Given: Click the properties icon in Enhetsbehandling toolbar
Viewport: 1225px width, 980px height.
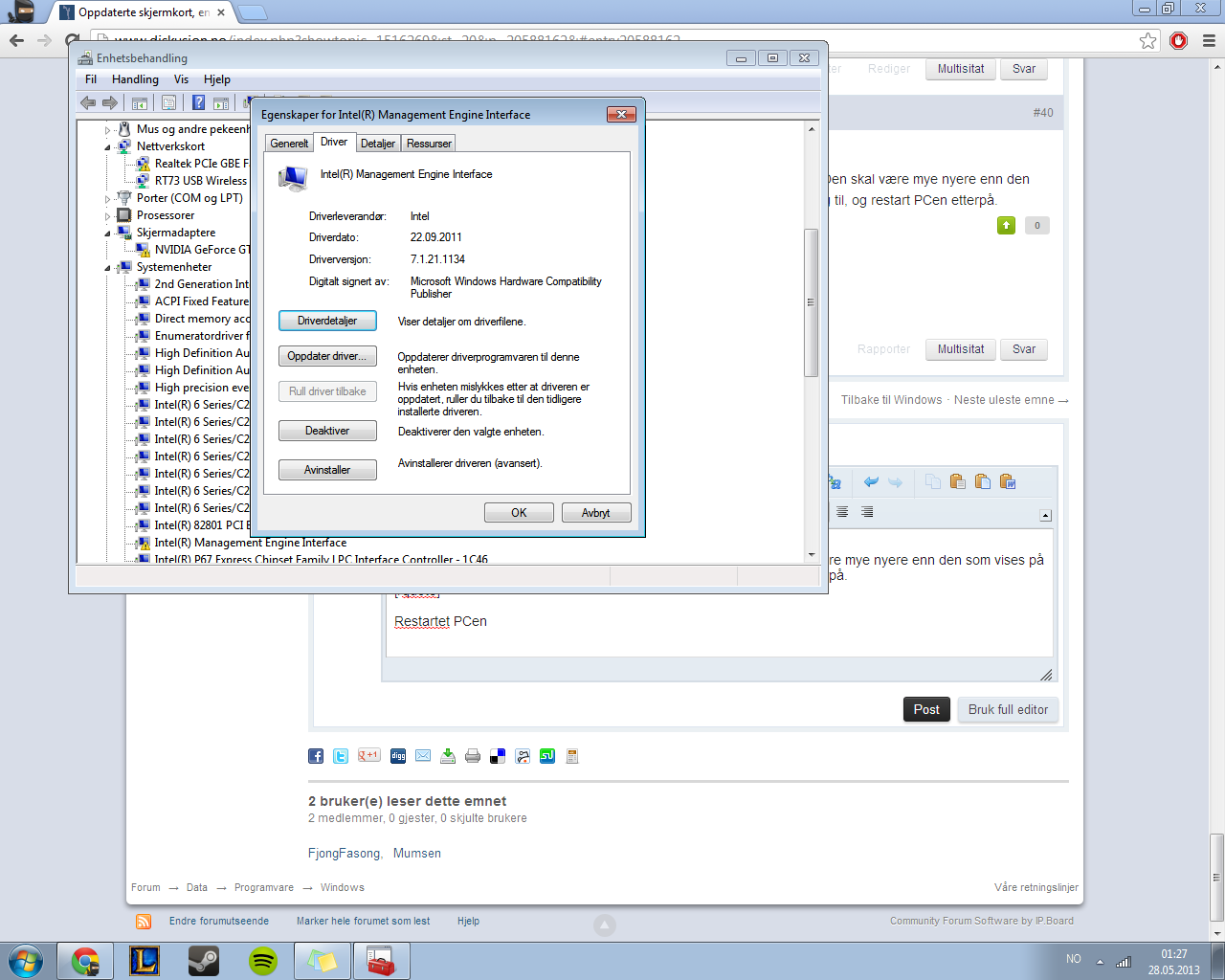Looking at the screenshot, I should click(168, 102).
